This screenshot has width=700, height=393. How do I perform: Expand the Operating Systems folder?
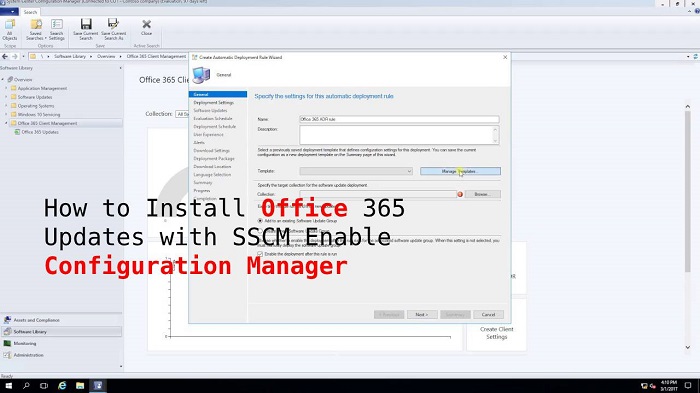click(6, 106)
